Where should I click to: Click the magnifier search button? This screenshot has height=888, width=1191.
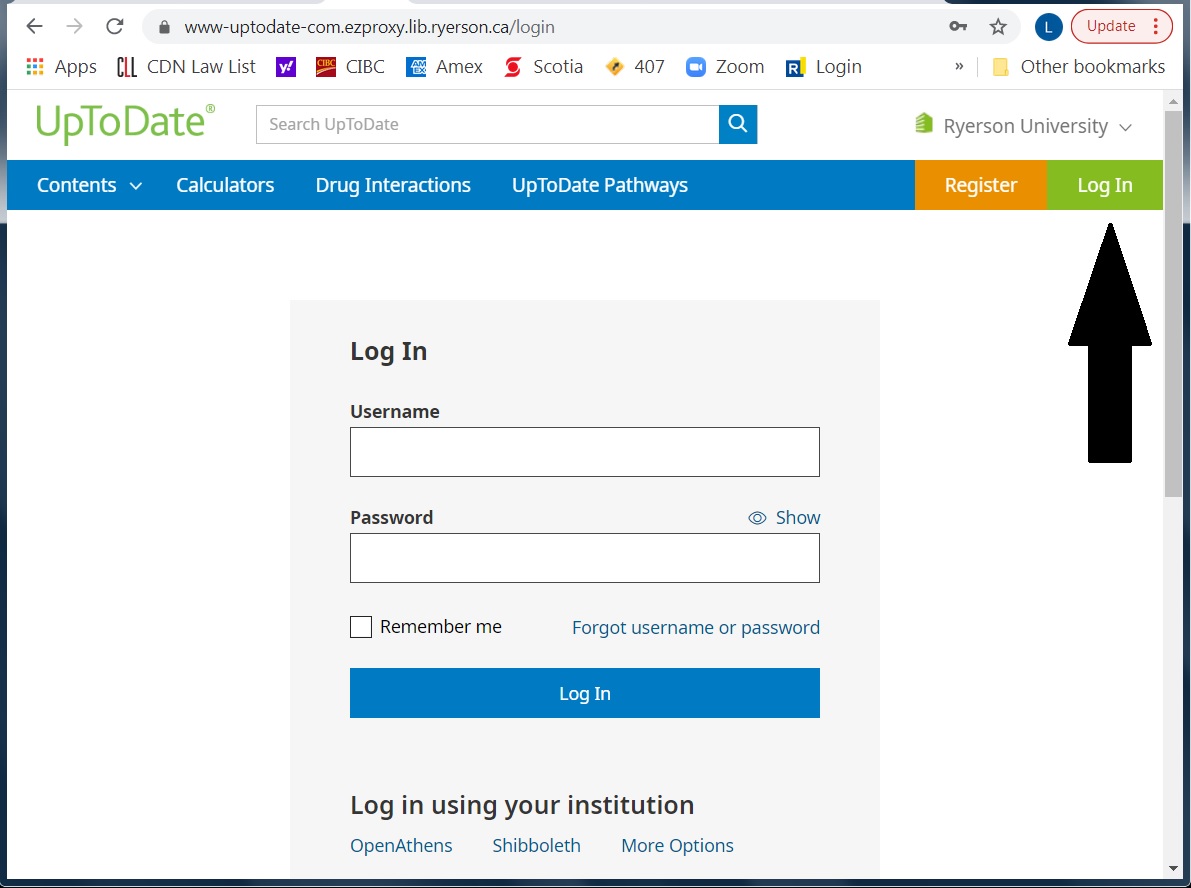tap(738, 125)
